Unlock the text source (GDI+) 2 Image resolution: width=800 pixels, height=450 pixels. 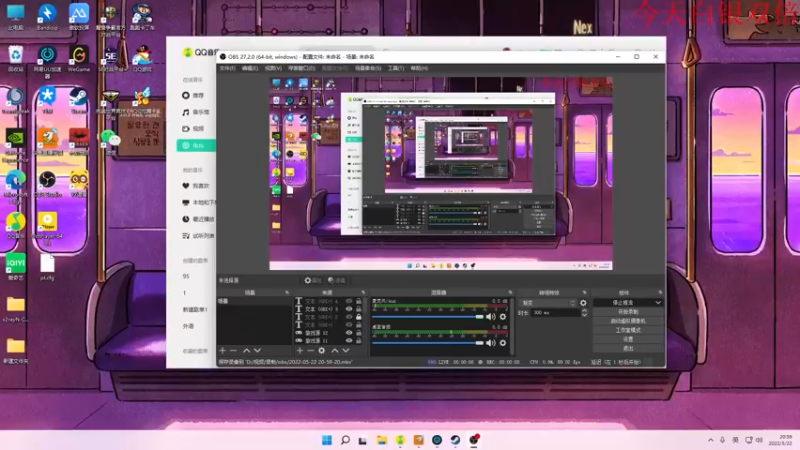click(359, 317)
